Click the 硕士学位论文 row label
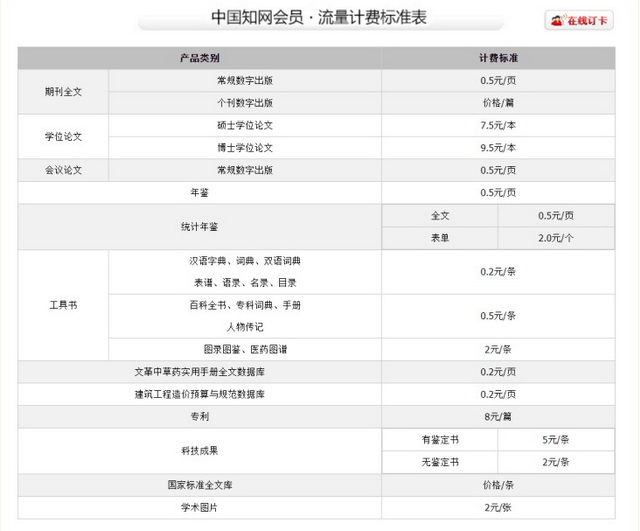Image resolution: width=640 pixels, height=531 pixels. tap(244, 125)
